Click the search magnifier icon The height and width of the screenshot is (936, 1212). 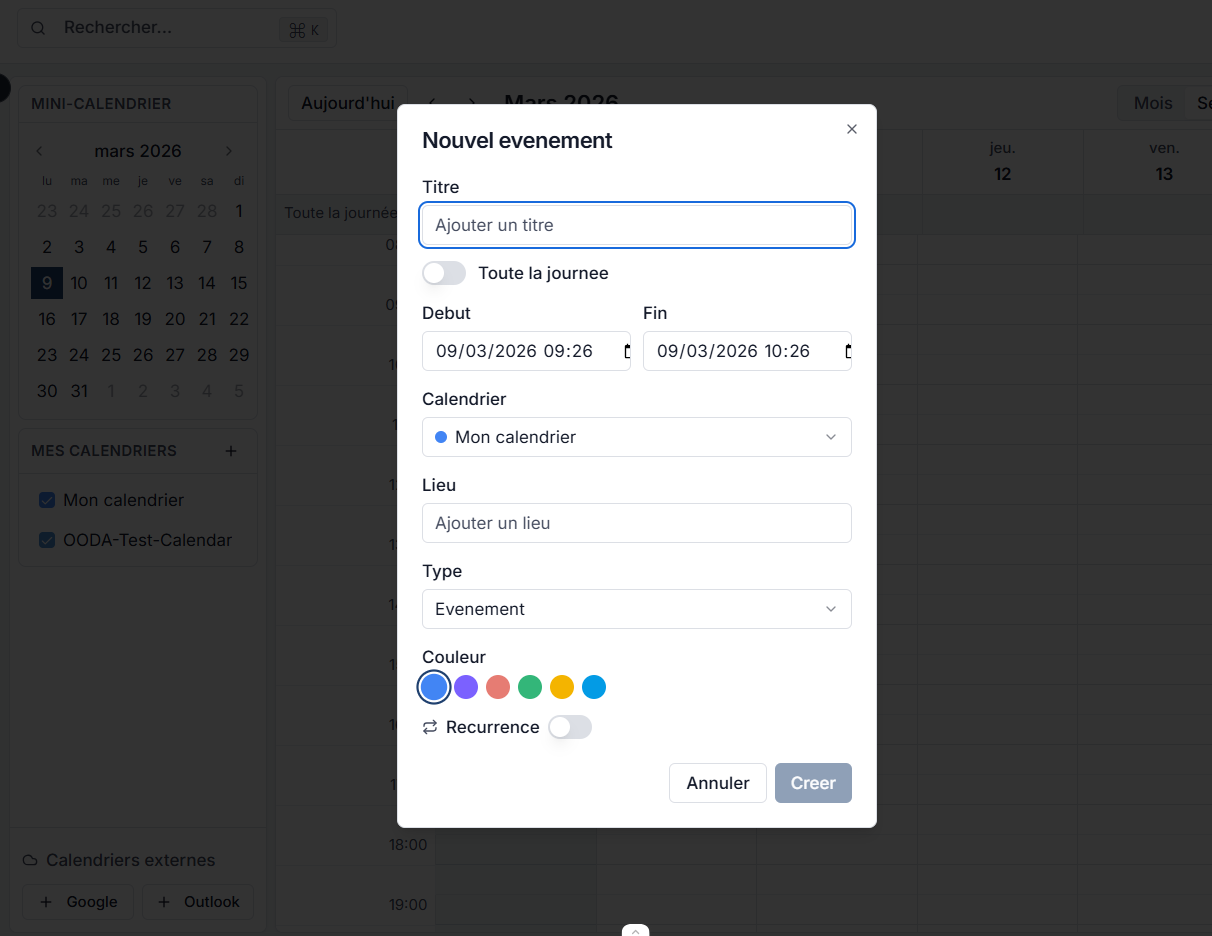tap(37, 27)
